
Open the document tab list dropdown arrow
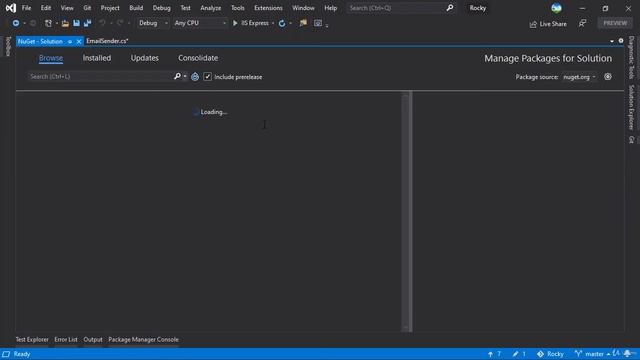tap(612, 41)
